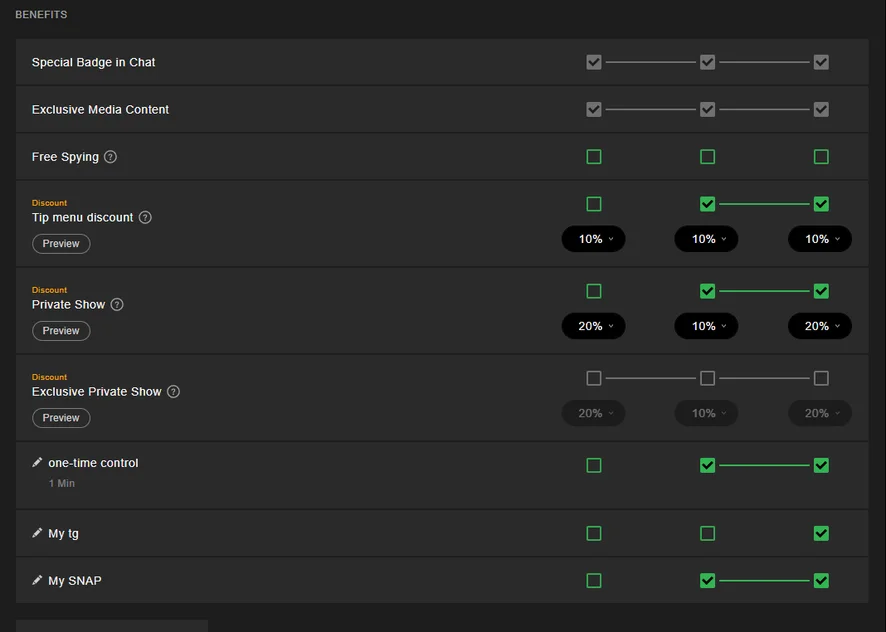The width and height of the screenshot is (886, 632).
Task: Check first tier Tip menu discount box
Action: coord(594,204)
